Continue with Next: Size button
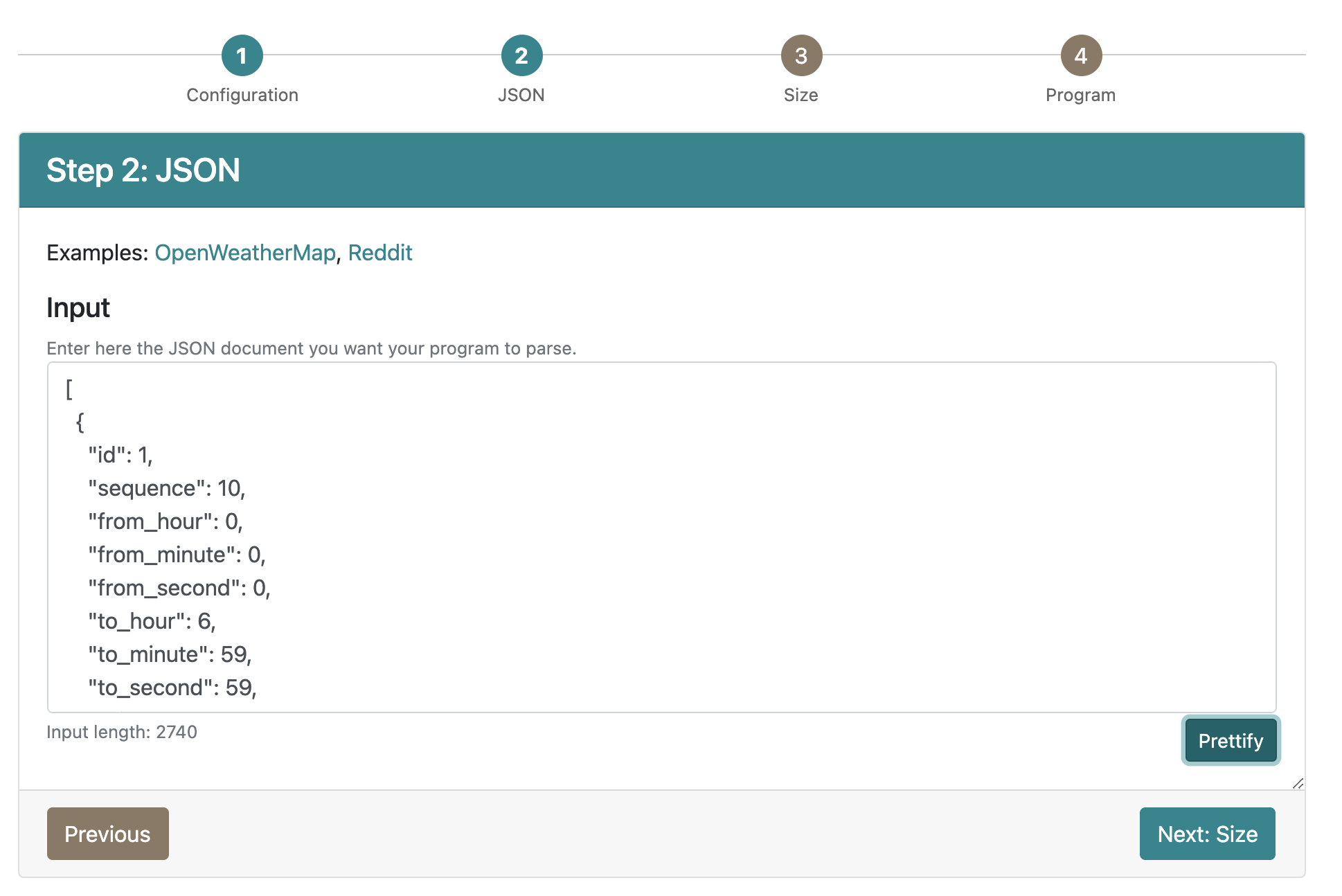 (1207, 834)
